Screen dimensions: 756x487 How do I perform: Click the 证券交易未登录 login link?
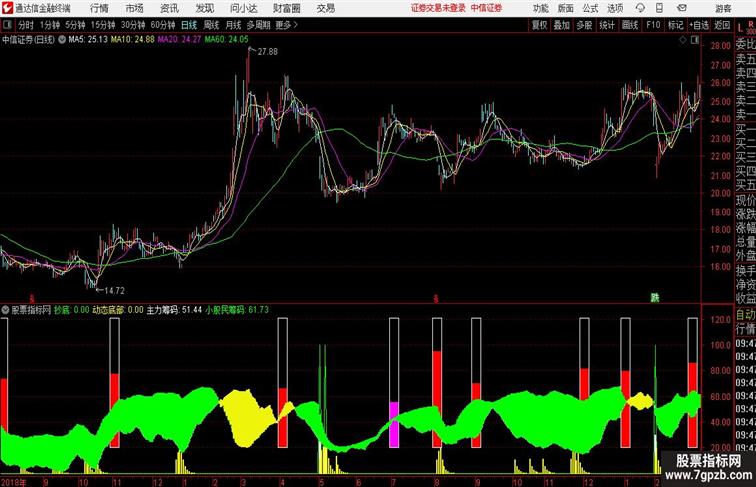pyautogui.click(x=438, y=8)
